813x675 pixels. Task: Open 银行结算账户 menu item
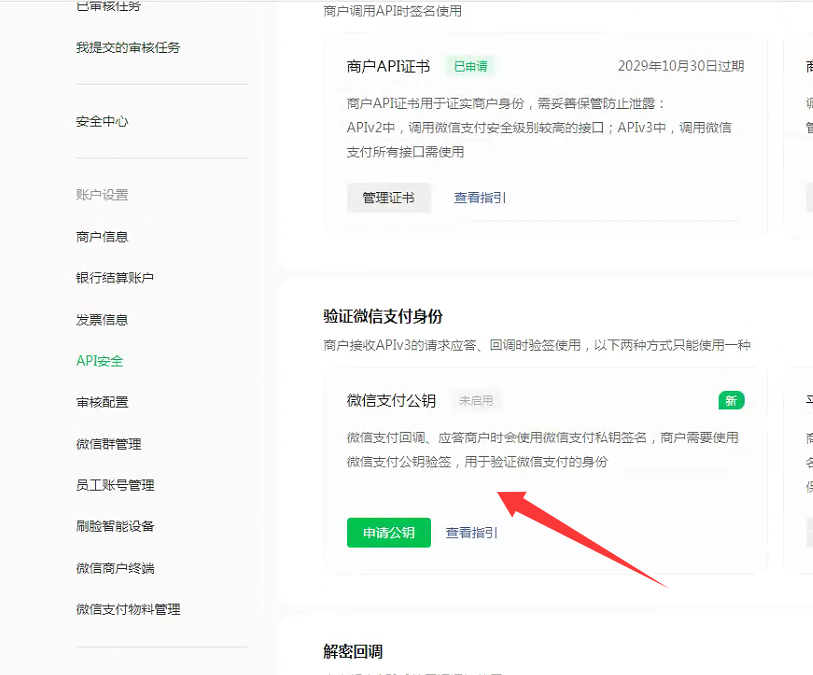tap(115, 278)
